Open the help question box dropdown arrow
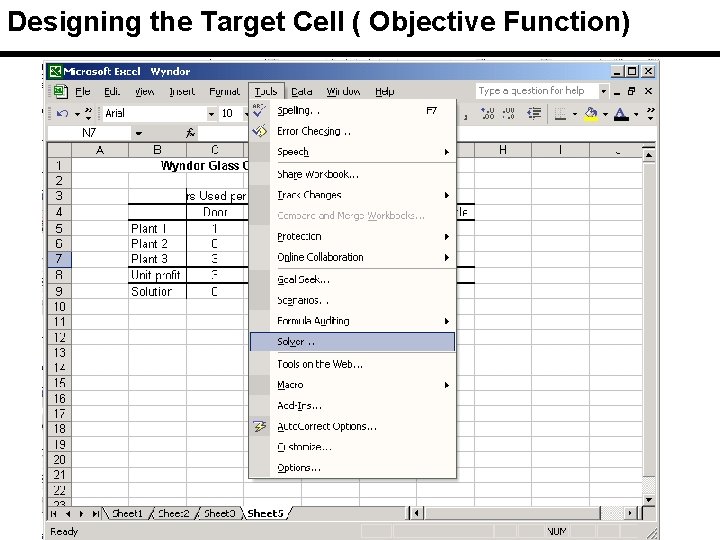720x540 pixels. tap(603, 91)
